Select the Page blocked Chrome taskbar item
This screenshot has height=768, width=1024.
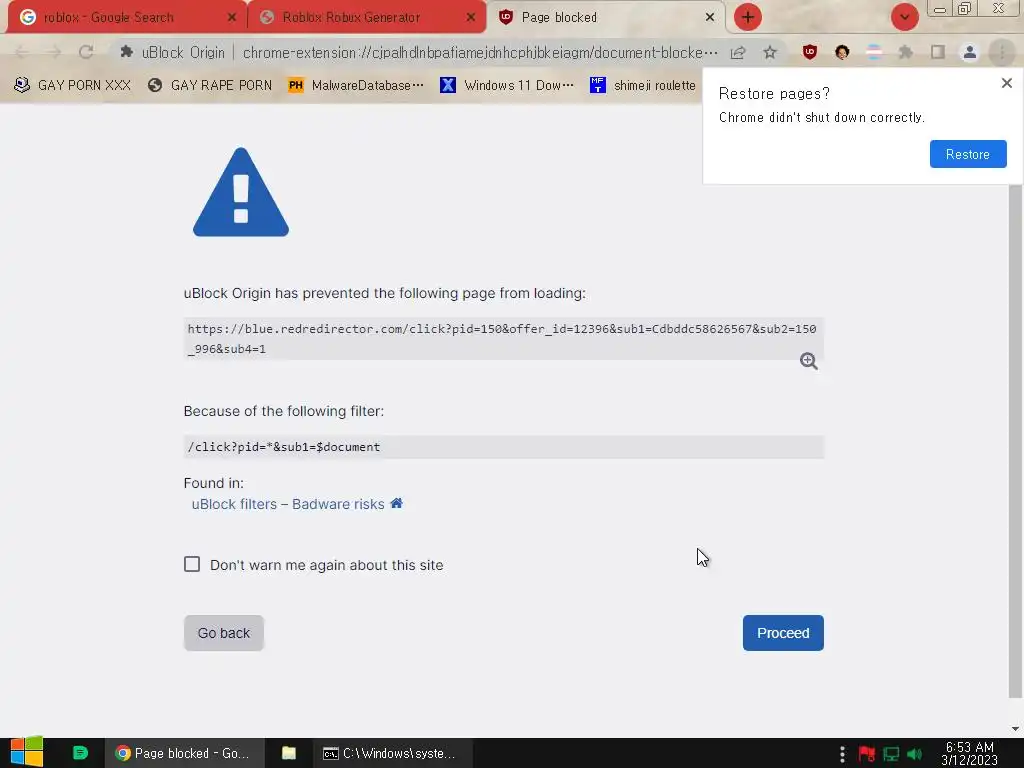[x=184, y=753]
